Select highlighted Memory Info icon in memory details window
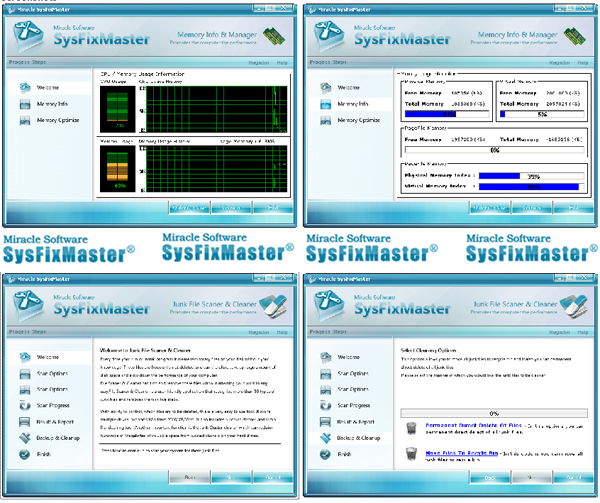 [x=326, y=104]
